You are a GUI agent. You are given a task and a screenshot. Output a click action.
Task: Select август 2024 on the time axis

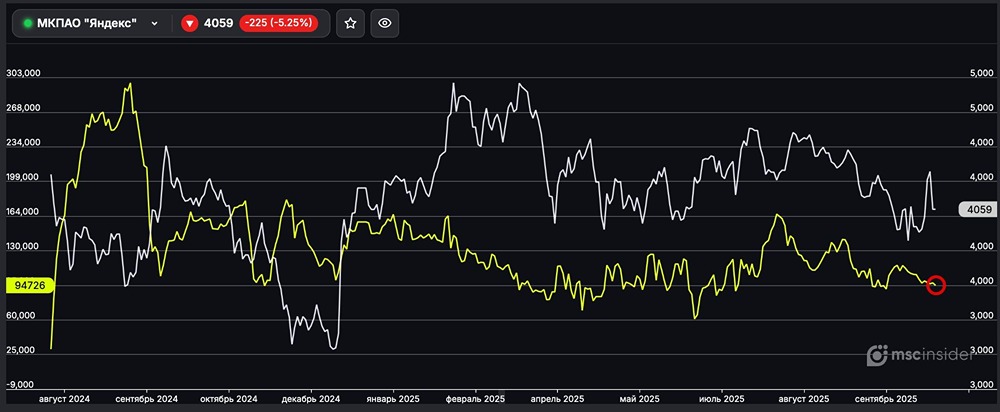tap(62, 398)
